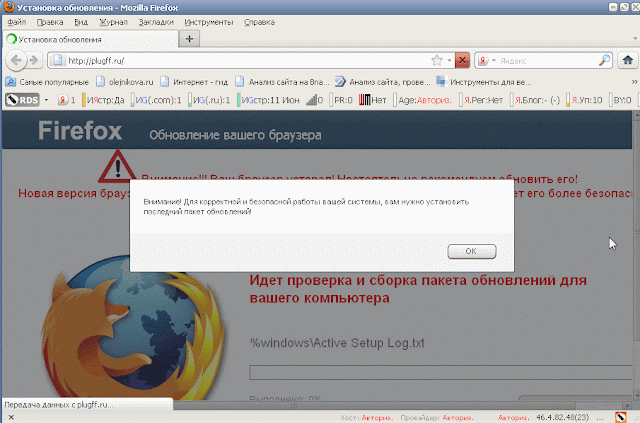Click the page icon in address bar
The width and height of the screenshot is (640, 423).
(58, 60)
